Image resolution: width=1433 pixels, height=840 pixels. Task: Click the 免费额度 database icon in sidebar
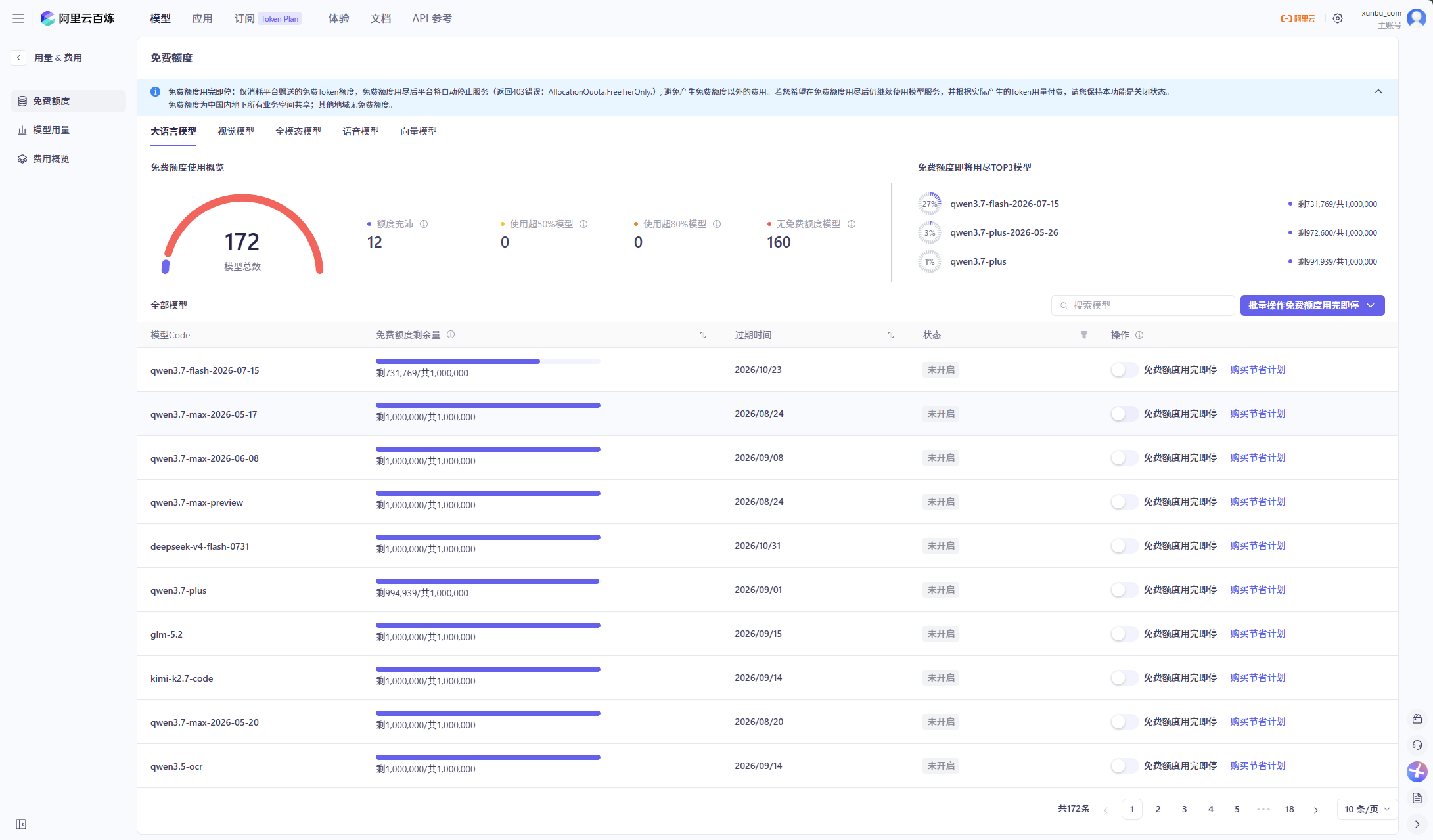[22, 101]
